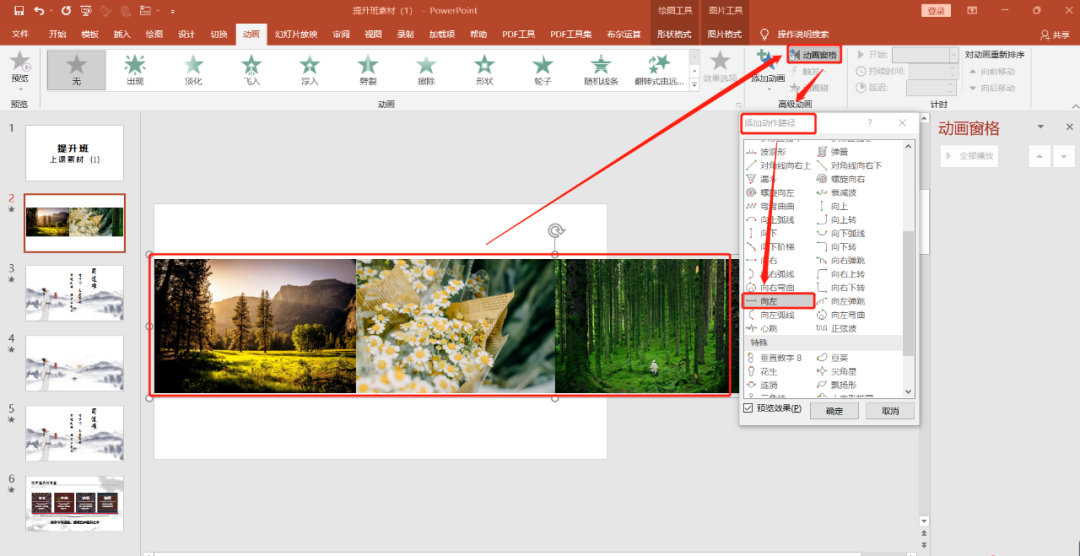Screen dimensions: 1080x556
Task: Switch to the 插入 (Insert) ribbon tab
Action: [x=122, y=34]
